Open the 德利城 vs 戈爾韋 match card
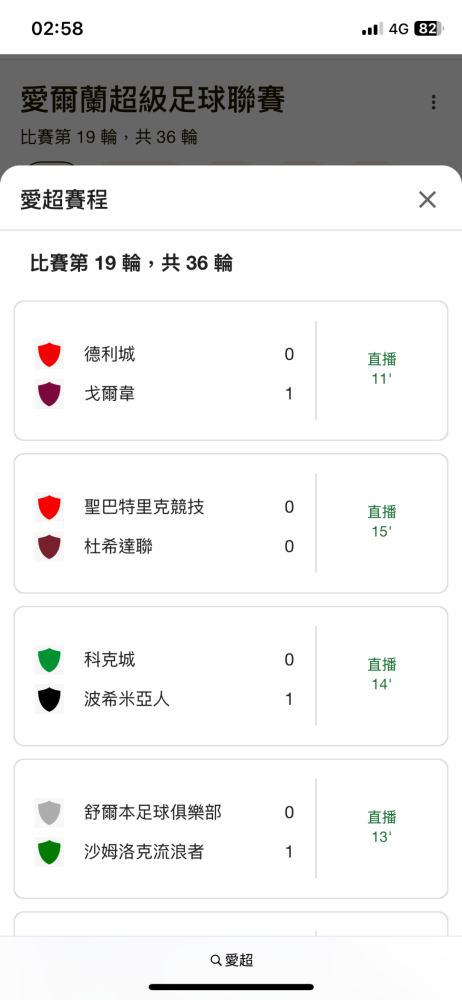Image resolution: width=462 pixels, height=1000 pixels. point(231,371)
